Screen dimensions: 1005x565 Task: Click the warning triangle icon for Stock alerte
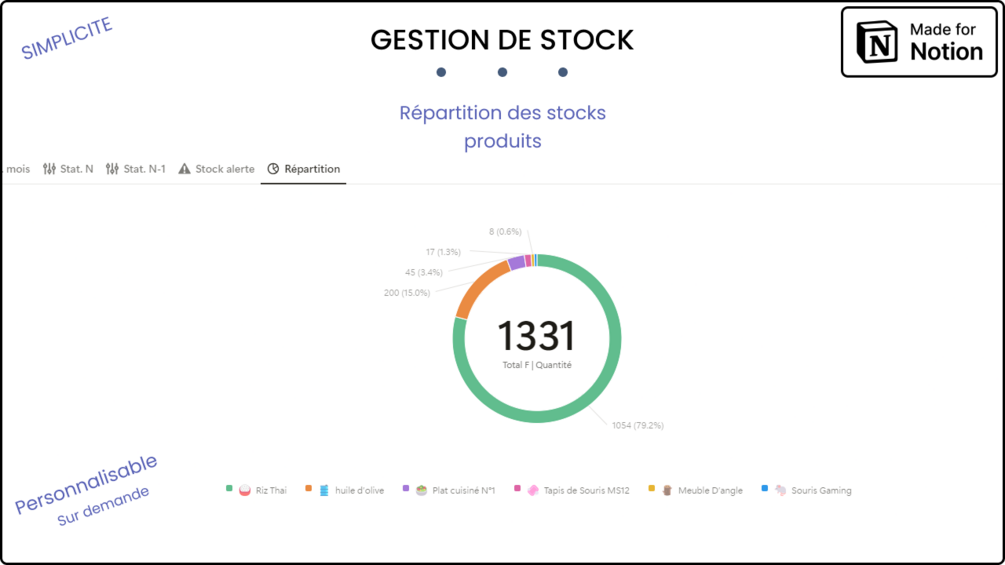(184, 169)
